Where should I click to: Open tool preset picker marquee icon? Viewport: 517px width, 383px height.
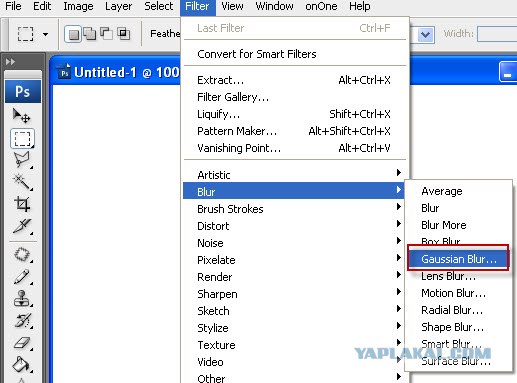coord(25,34)
